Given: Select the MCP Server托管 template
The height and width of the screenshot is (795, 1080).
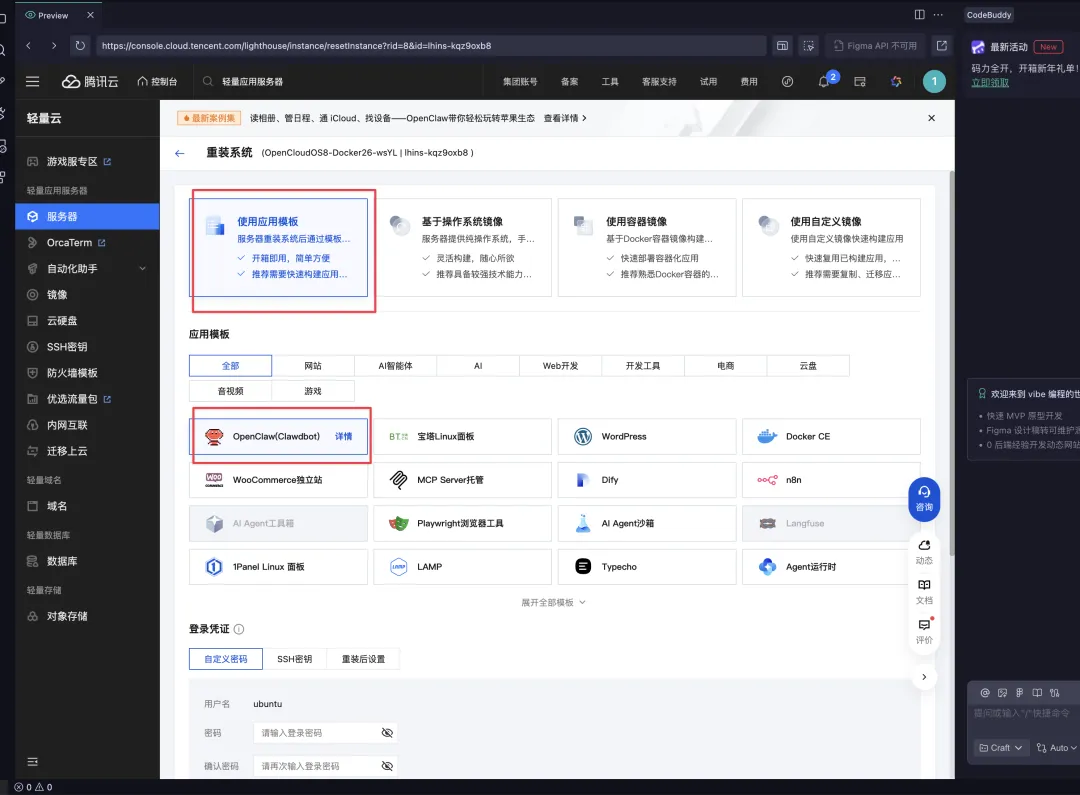Looking at the screenshot, I should pyautogui.click(x=462, y=479).
